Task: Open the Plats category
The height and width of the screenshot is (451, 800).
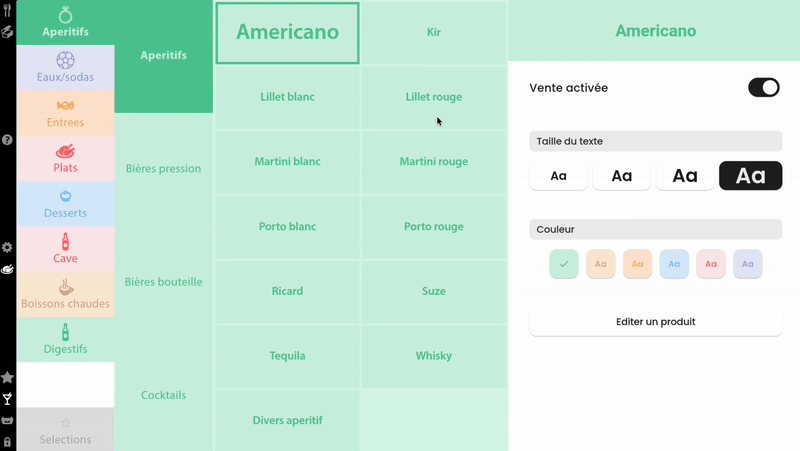Action: click(x=65, y=158)
